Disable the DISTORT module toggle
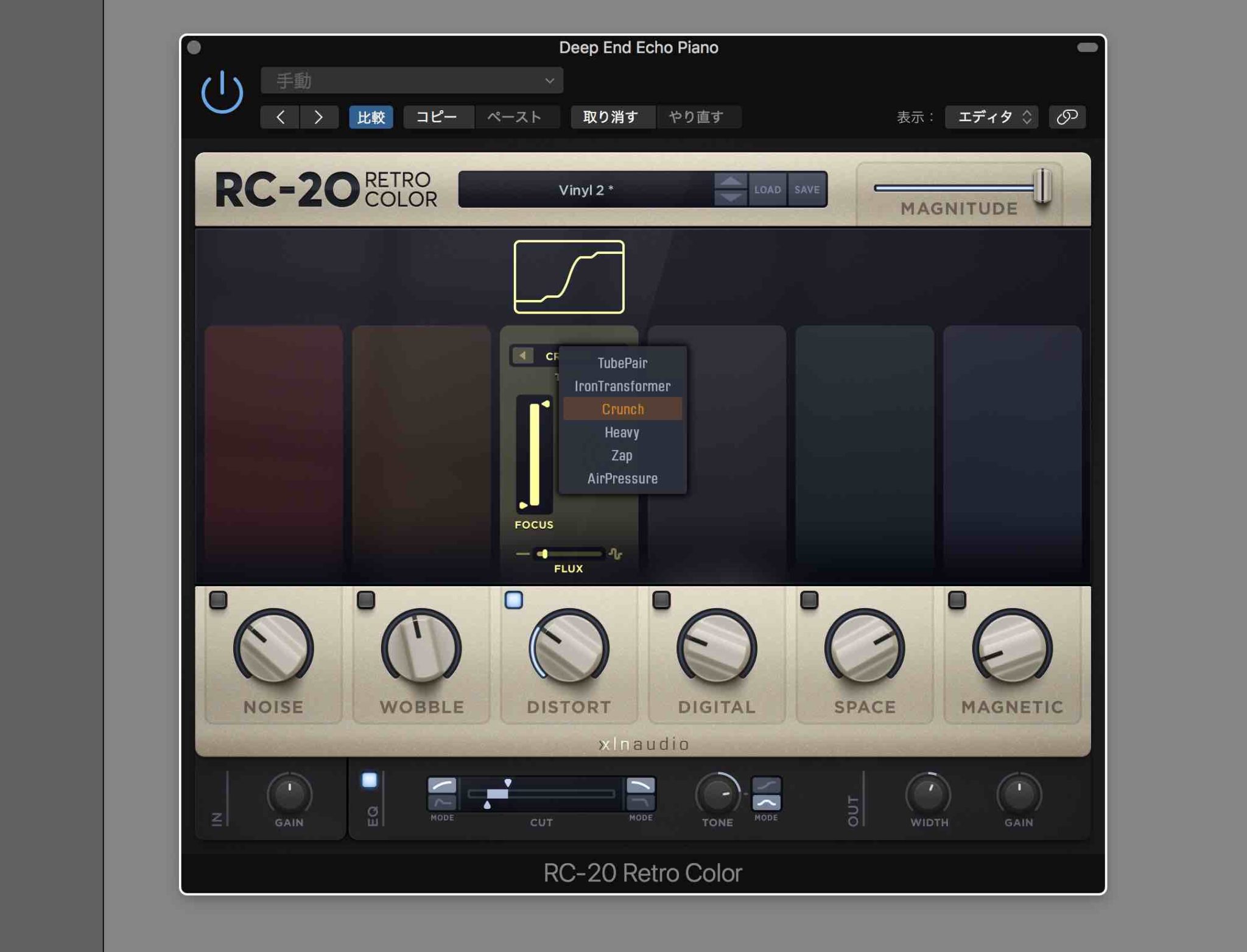The width and height of the screenshot is (1247, 952). (513, 600)
